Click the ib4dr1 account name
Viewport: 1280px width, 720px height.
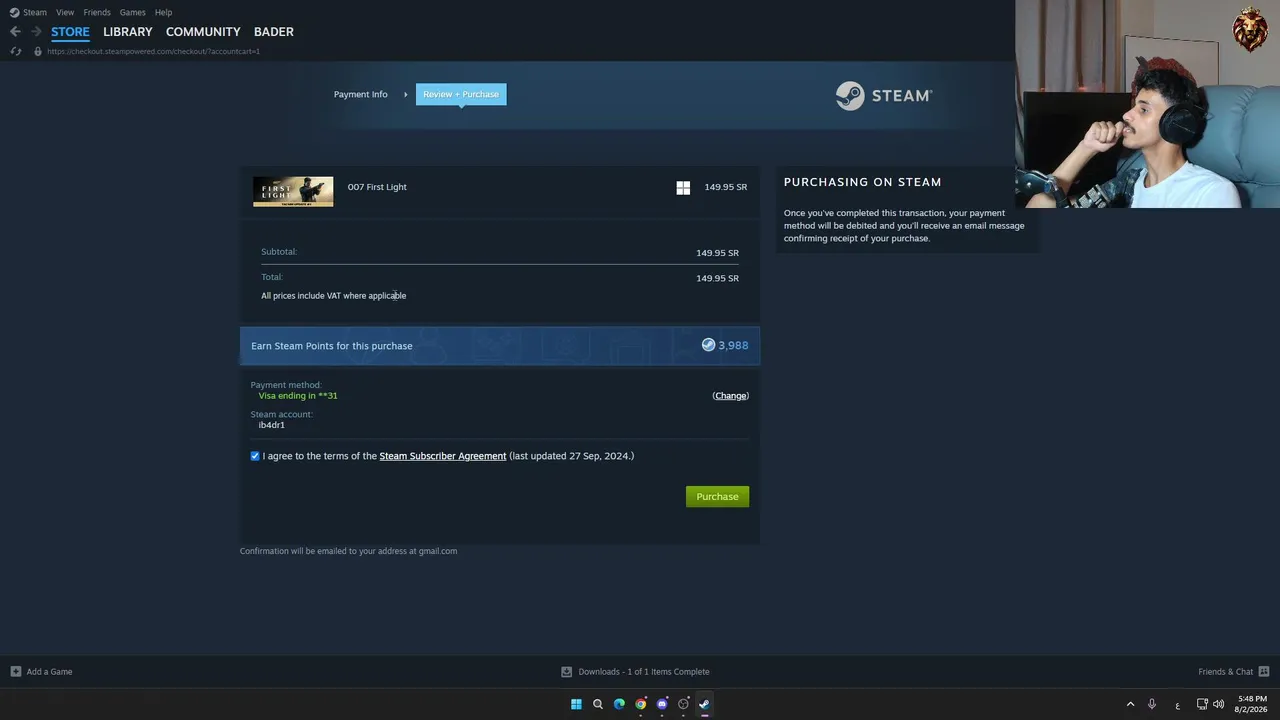[x=272, y=425]
